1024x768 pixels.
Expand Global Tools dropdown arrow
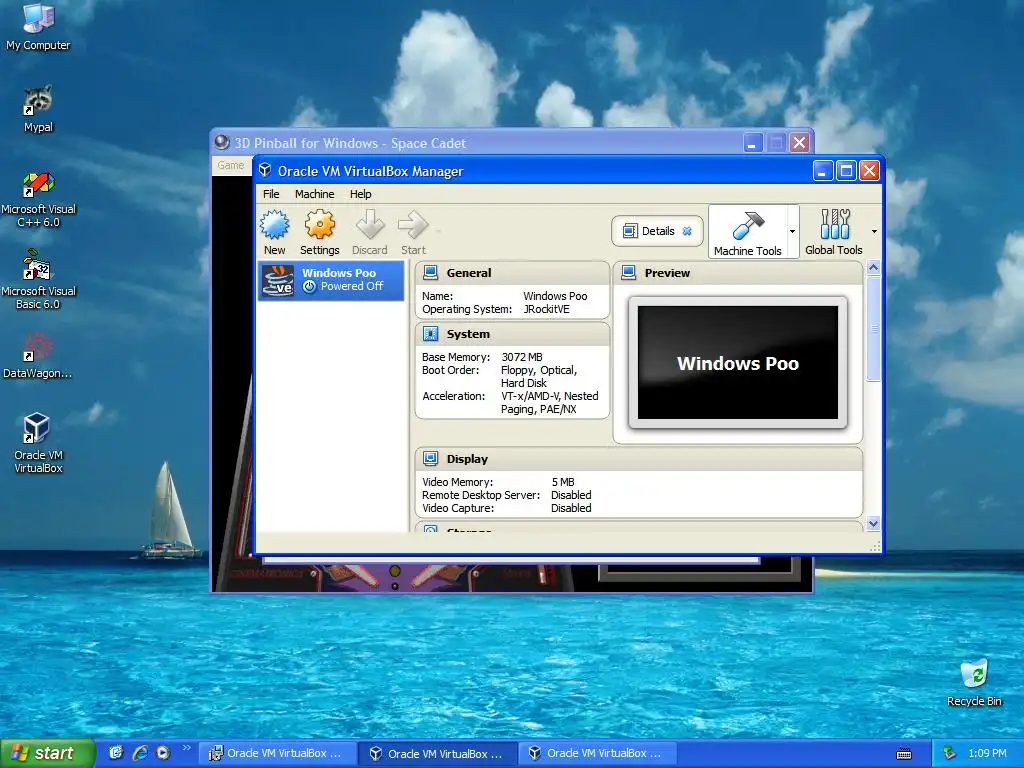click(874, 231)
